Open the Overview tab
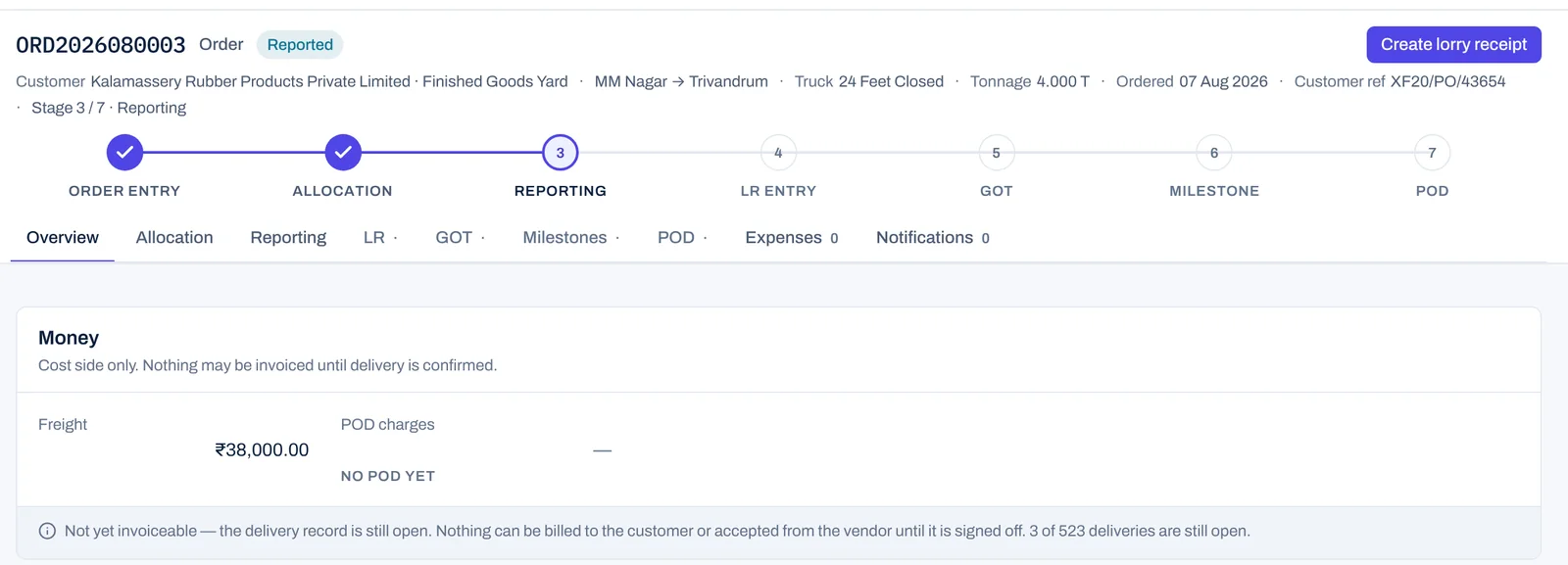This screenshot has width=1568, height=565. click(x=63, y=237)
